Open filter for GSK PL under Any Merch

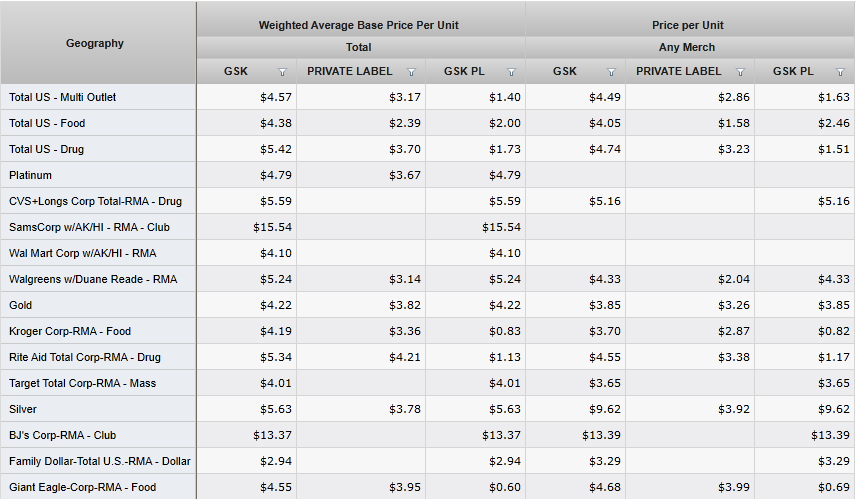tap(840, 72)
